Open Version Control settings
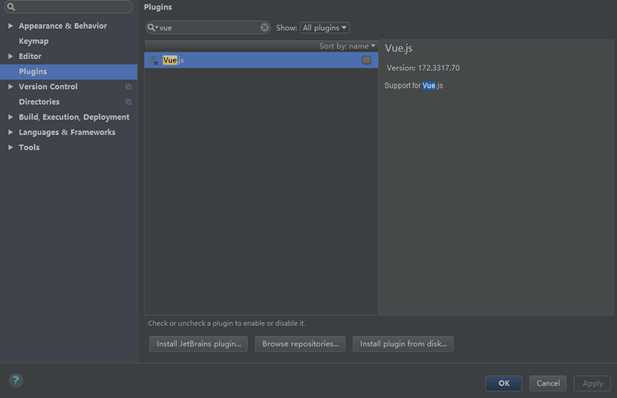617x398 pixels. (x=48, y=87)
